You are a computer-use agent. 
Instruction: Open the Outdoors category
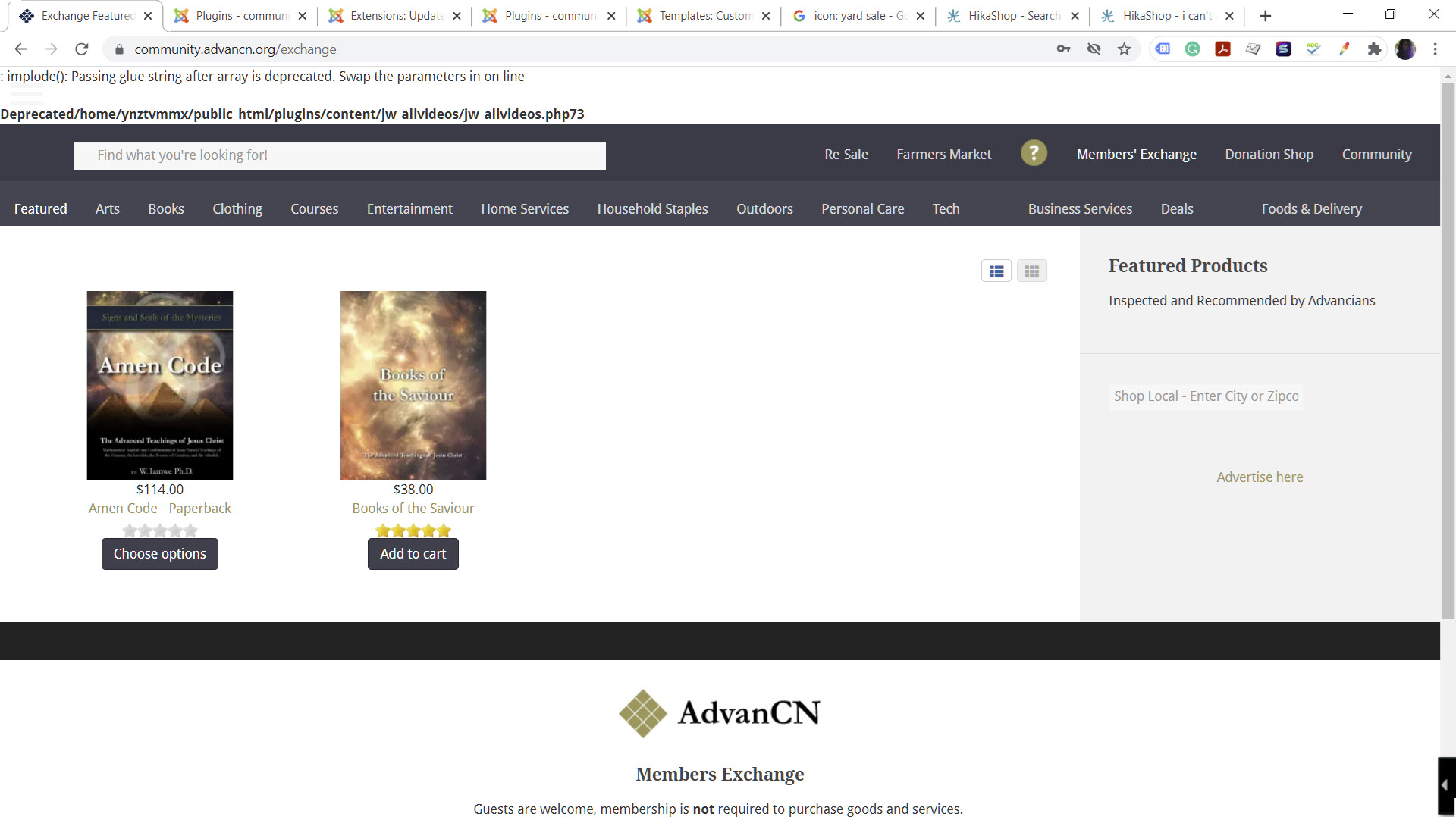tap(764, 208)
